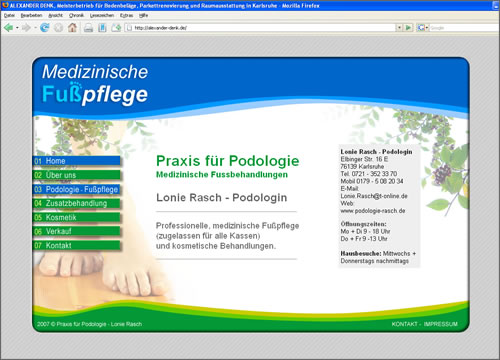Click the Mo + Di 9 - 18 Uhr line
500x360 pixels.
[x=365, y=231]
